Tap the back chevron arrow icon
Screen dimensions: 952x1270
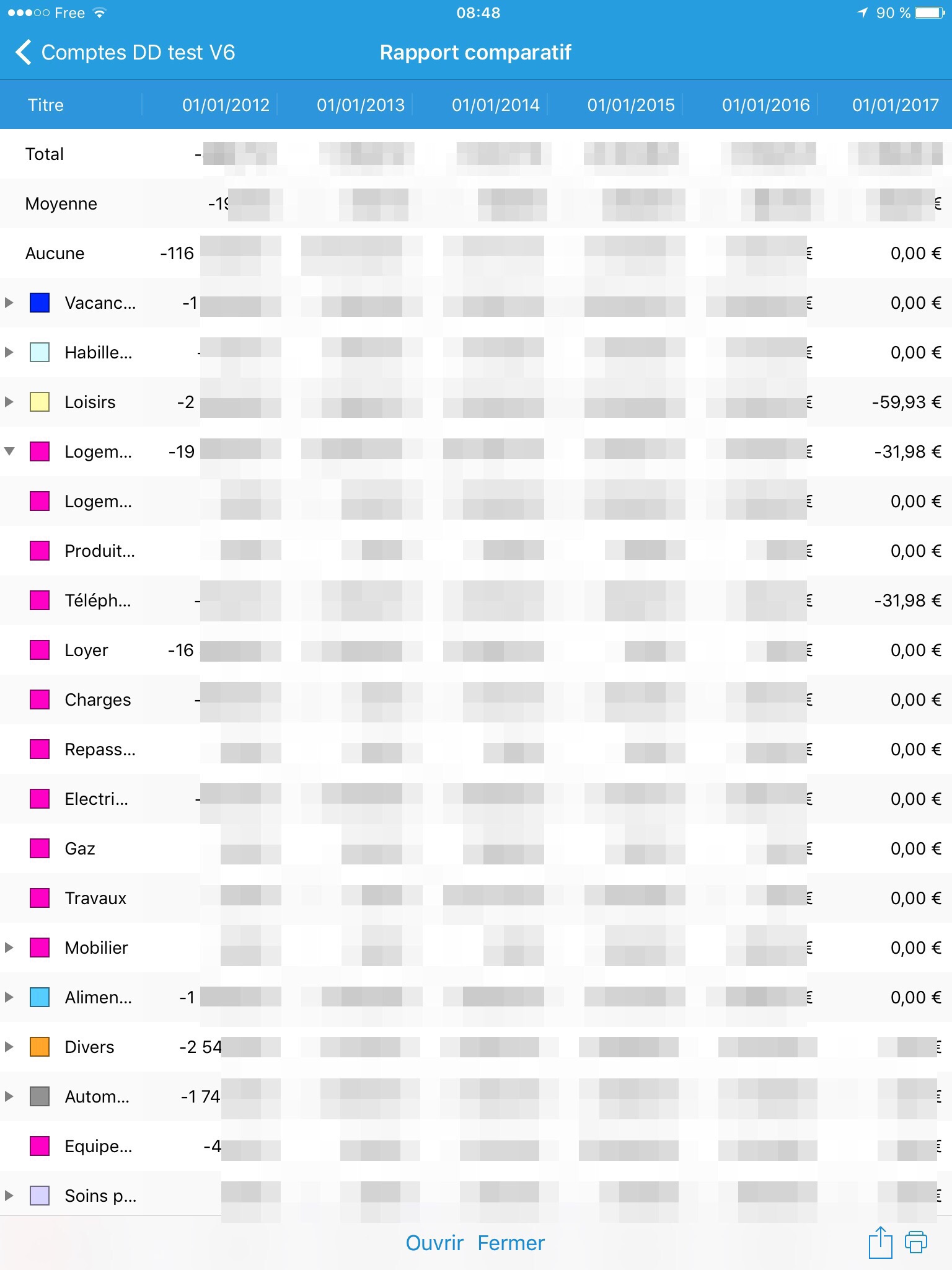point(24,53)
